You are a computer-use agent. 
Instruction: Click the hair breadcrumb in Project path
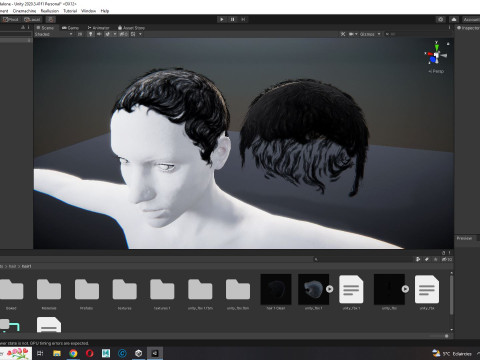pos(12,266)
